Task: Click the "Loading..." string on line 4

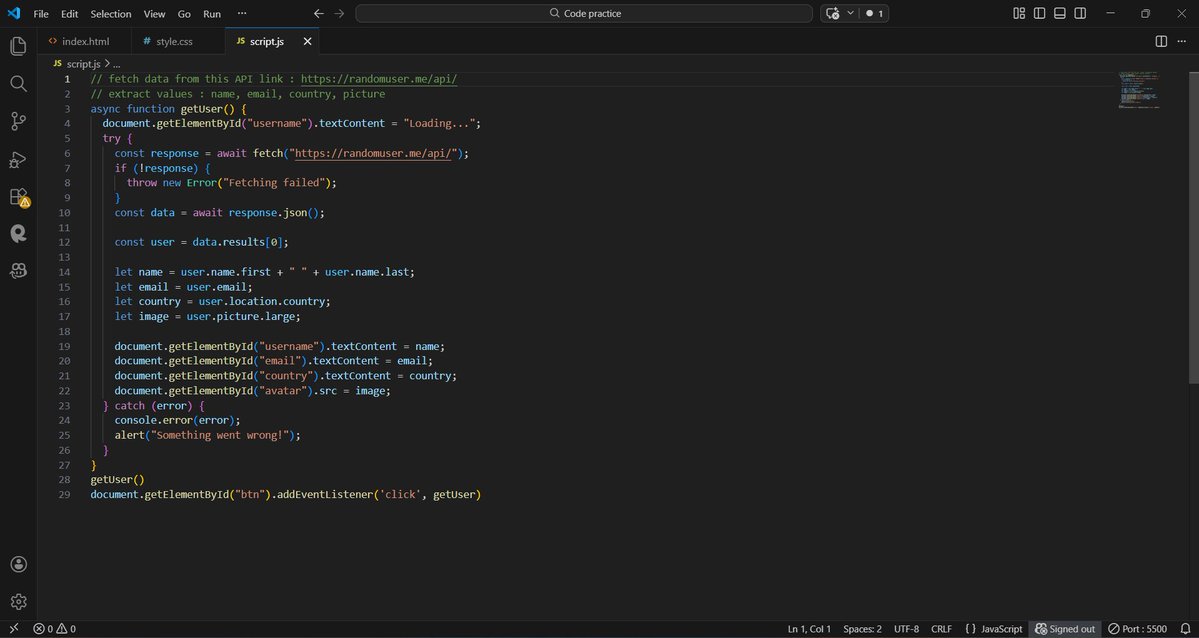Action: point(439,123)
